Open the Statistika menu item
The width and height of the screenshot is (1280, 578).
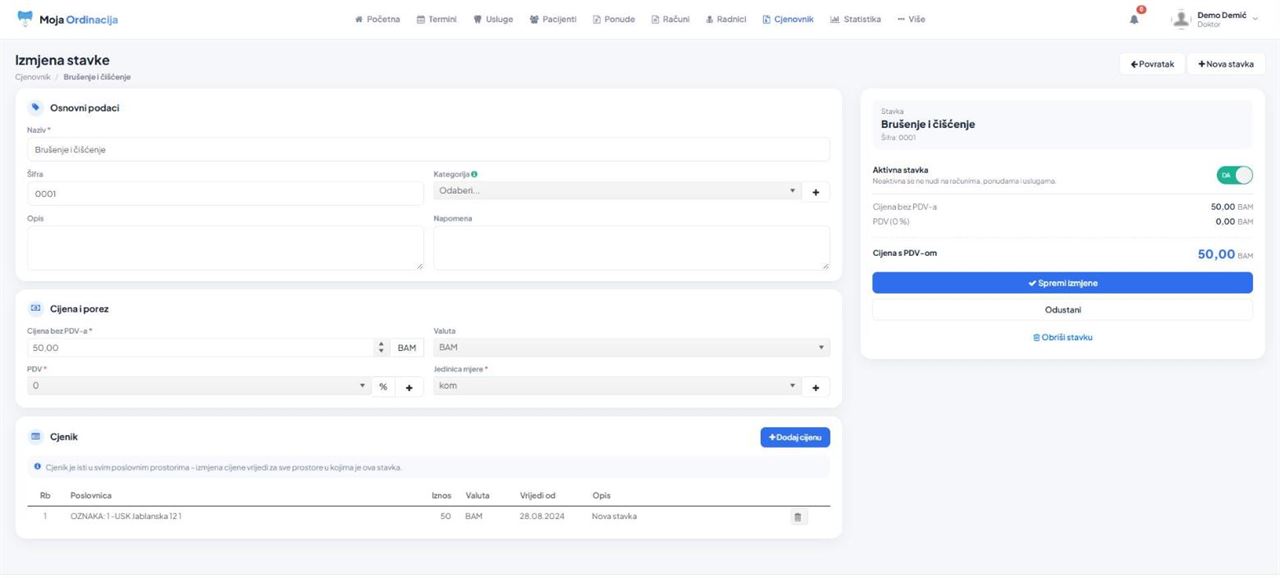pyautogui.click(x=855, y=19)
